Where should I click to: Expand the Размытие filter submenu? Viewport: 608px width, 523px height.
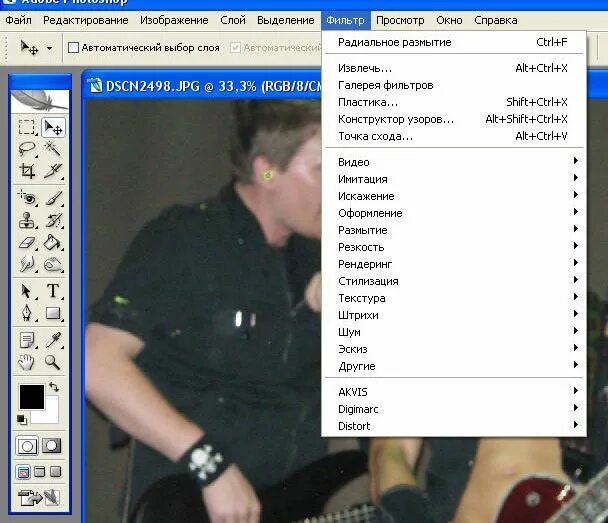coord(454,230)
